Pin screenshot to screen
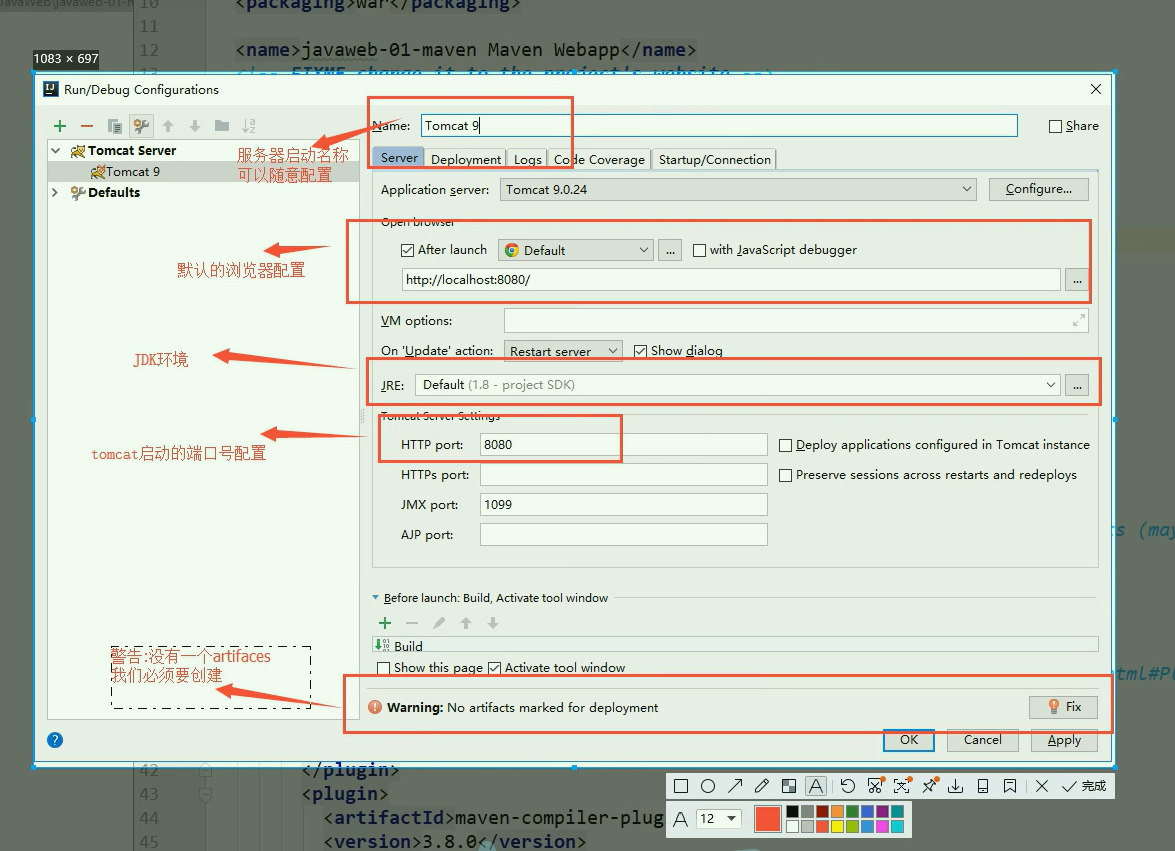This screenshot has height=851, width=1175. 929,786
